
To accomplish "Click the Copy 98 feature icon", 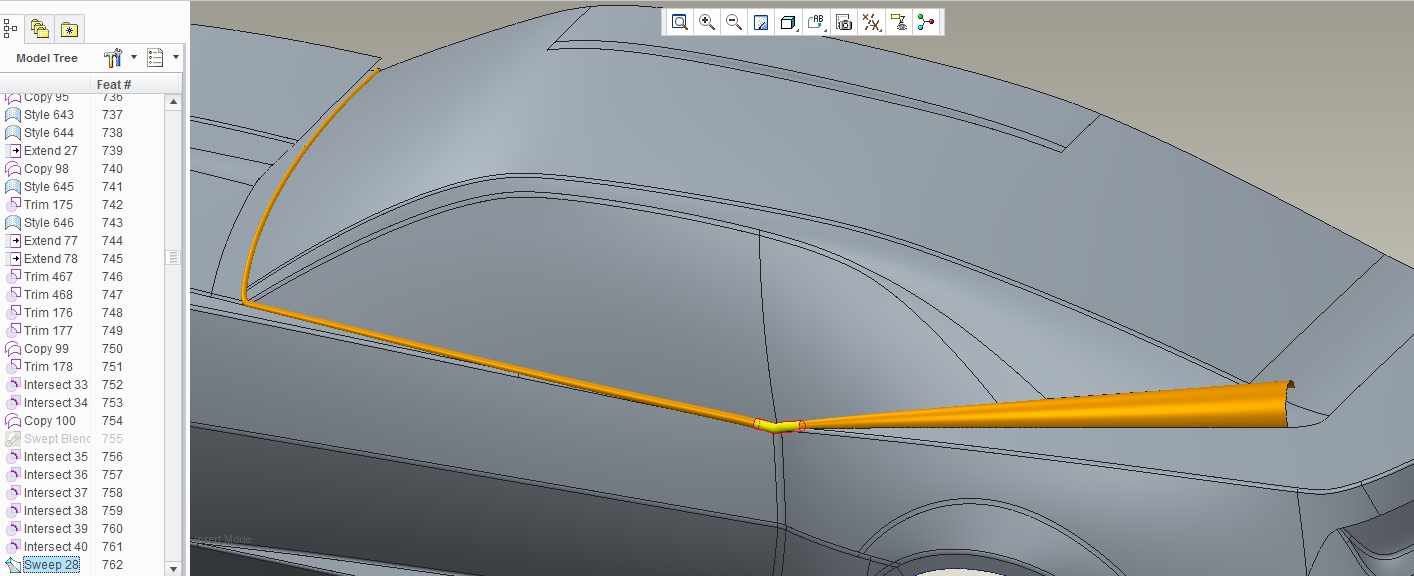I will [13, 169].
